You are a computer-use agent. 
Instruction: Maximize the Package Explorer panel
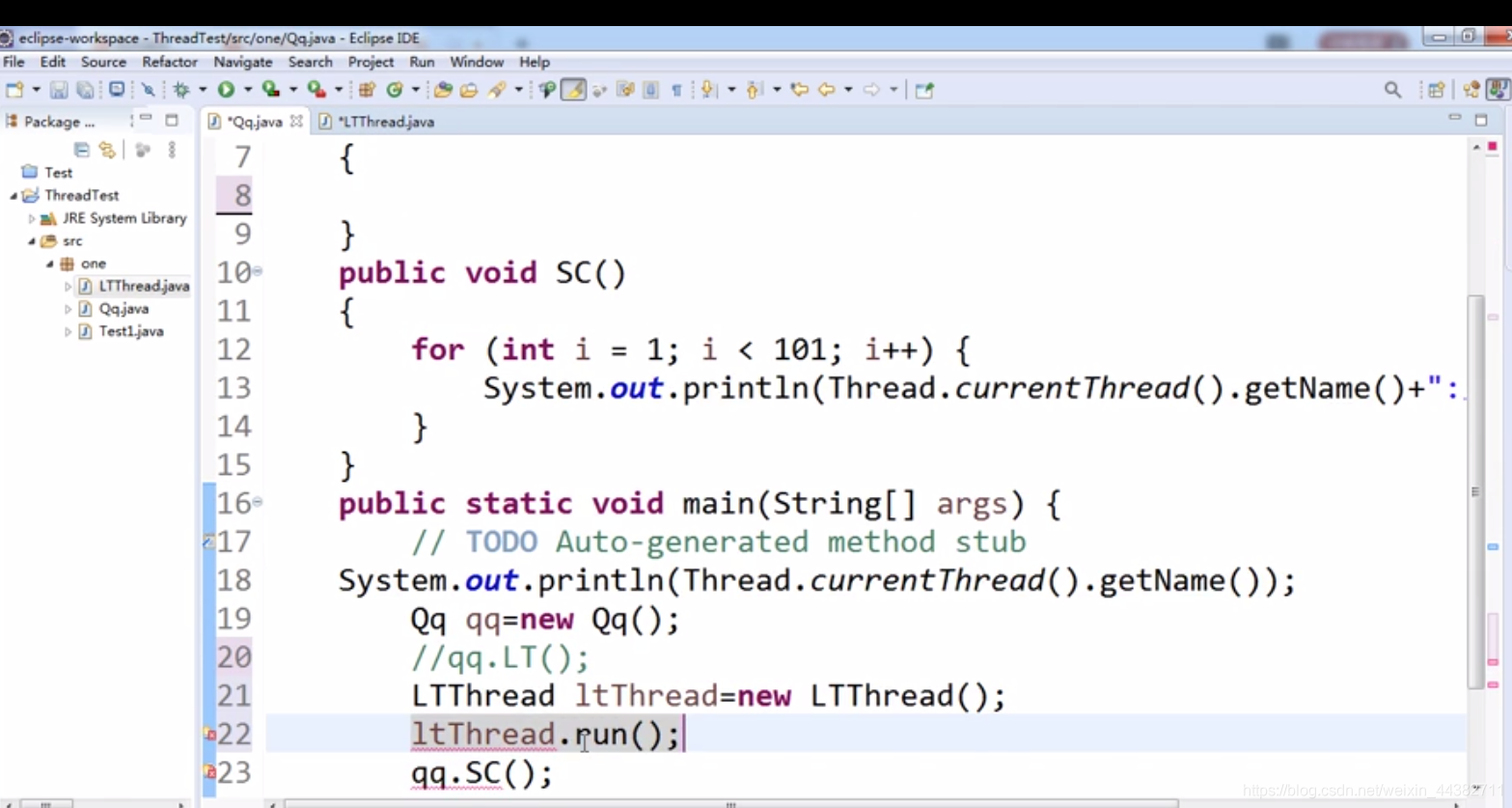point(172,120)
